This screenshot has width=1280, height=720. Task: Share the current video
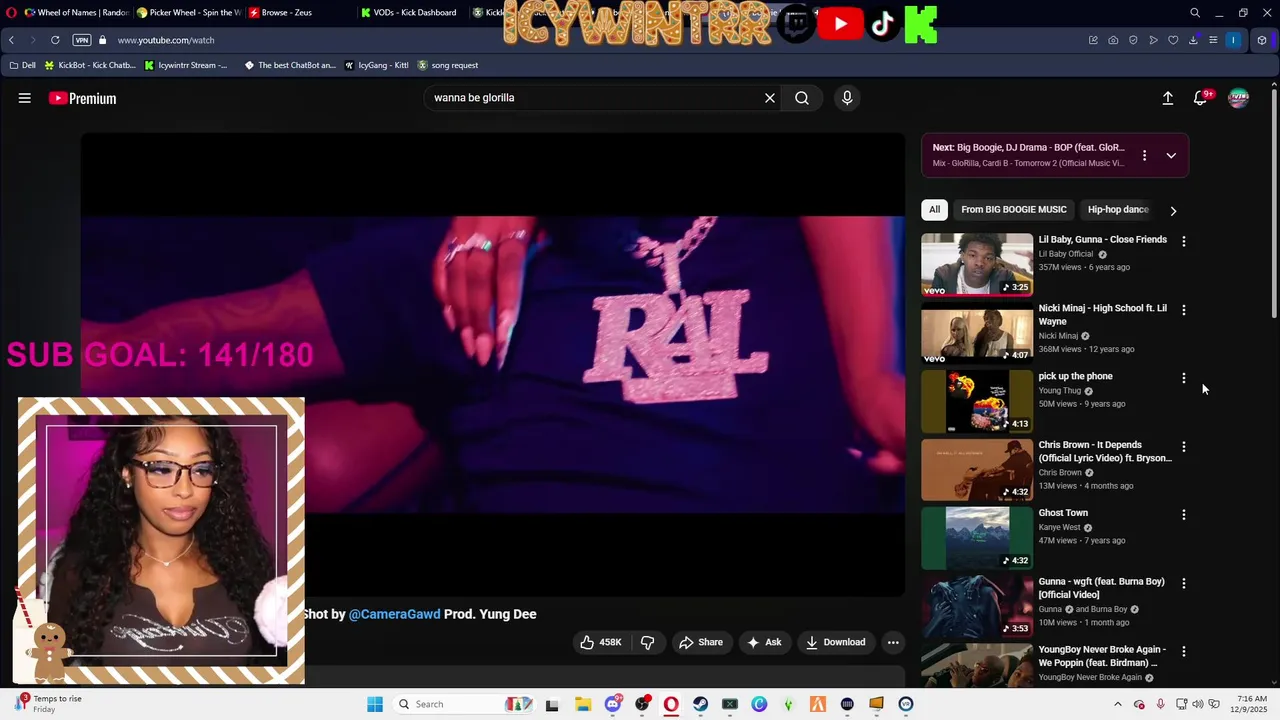[700, 642]
